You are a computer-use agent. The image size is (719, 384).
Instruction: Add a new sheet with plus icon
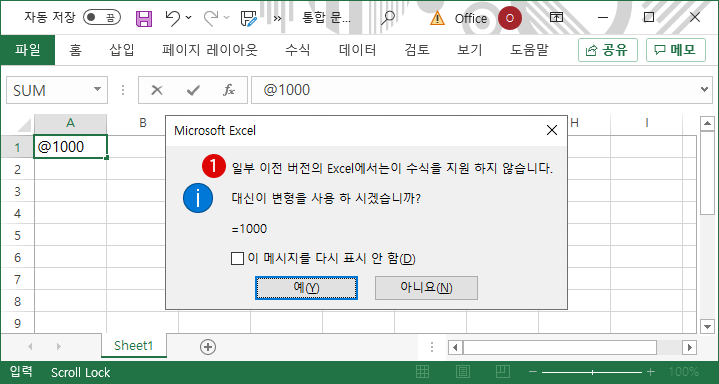pos(208,347)
